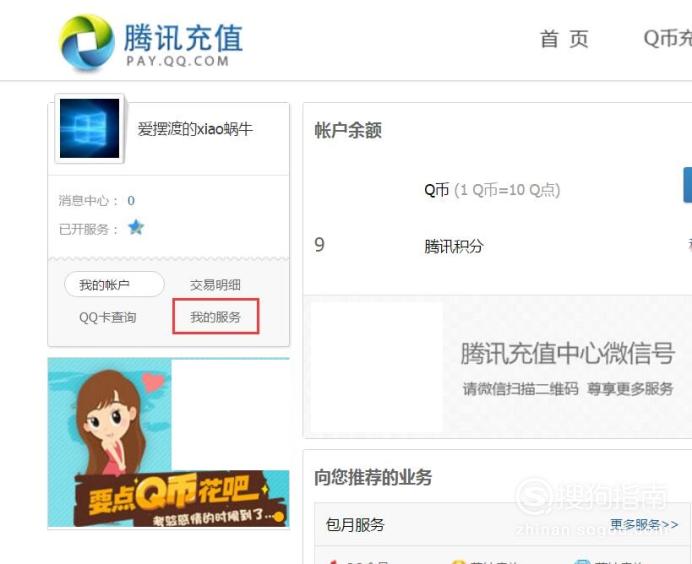
Task: Click the username 爱摆渡的xiao蜗牛
Action: 195,129
